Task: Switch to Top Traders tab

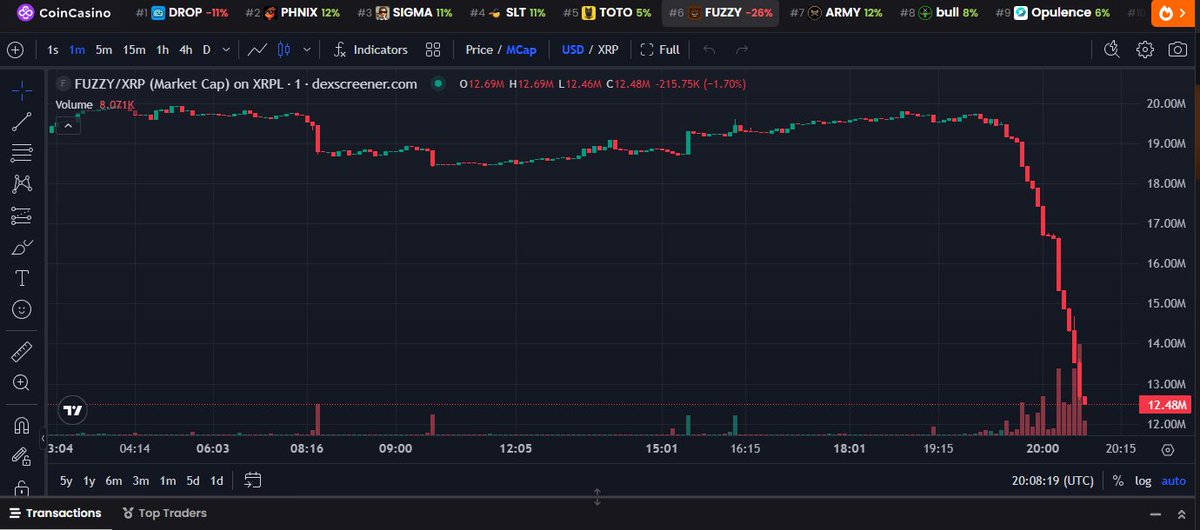Action: [165, 513]
